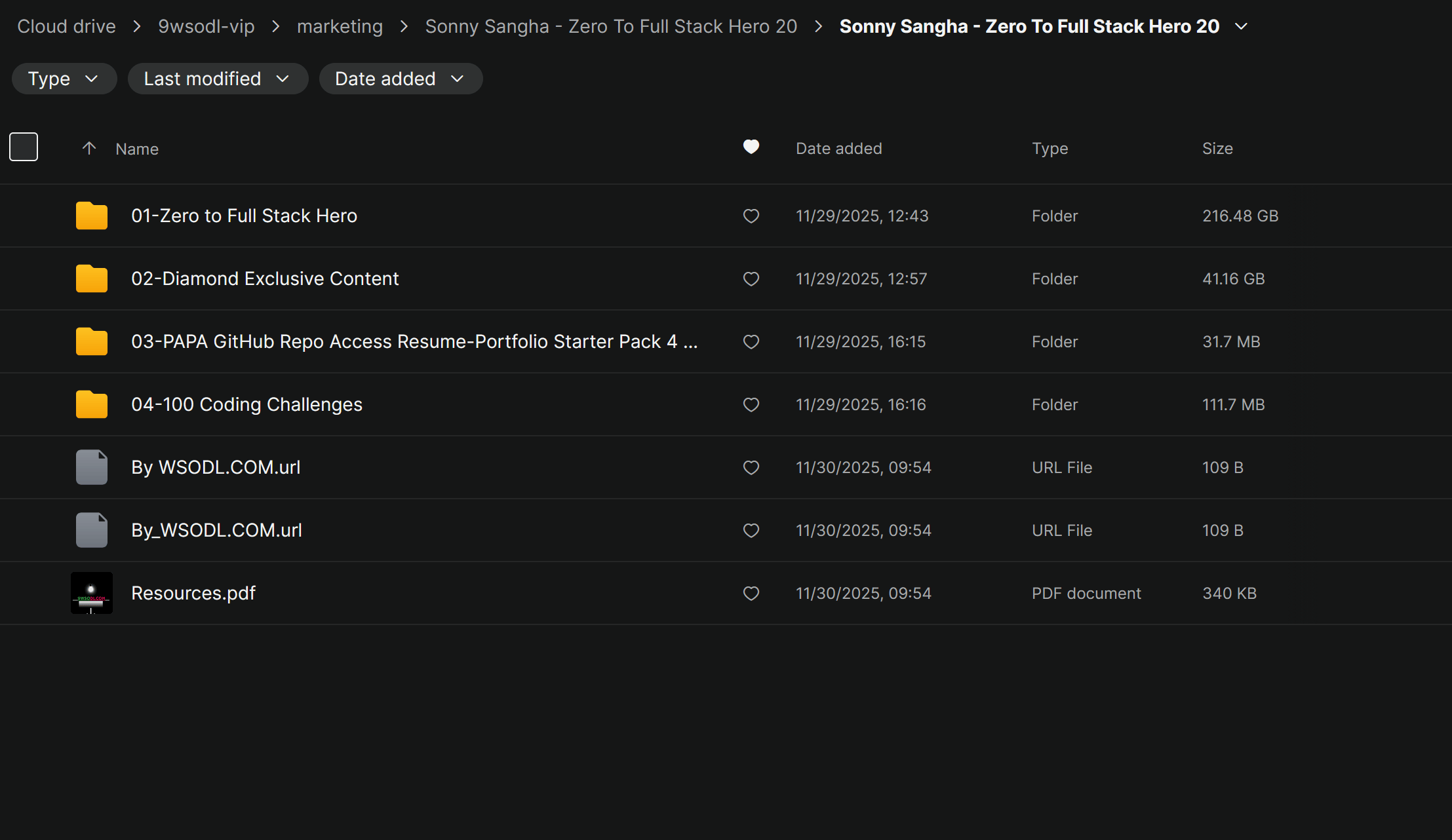The width and height of the screenshot is (1452, 840).
Task: Click the file icon of By WSODL.COM.url
Action: (91, 467)
